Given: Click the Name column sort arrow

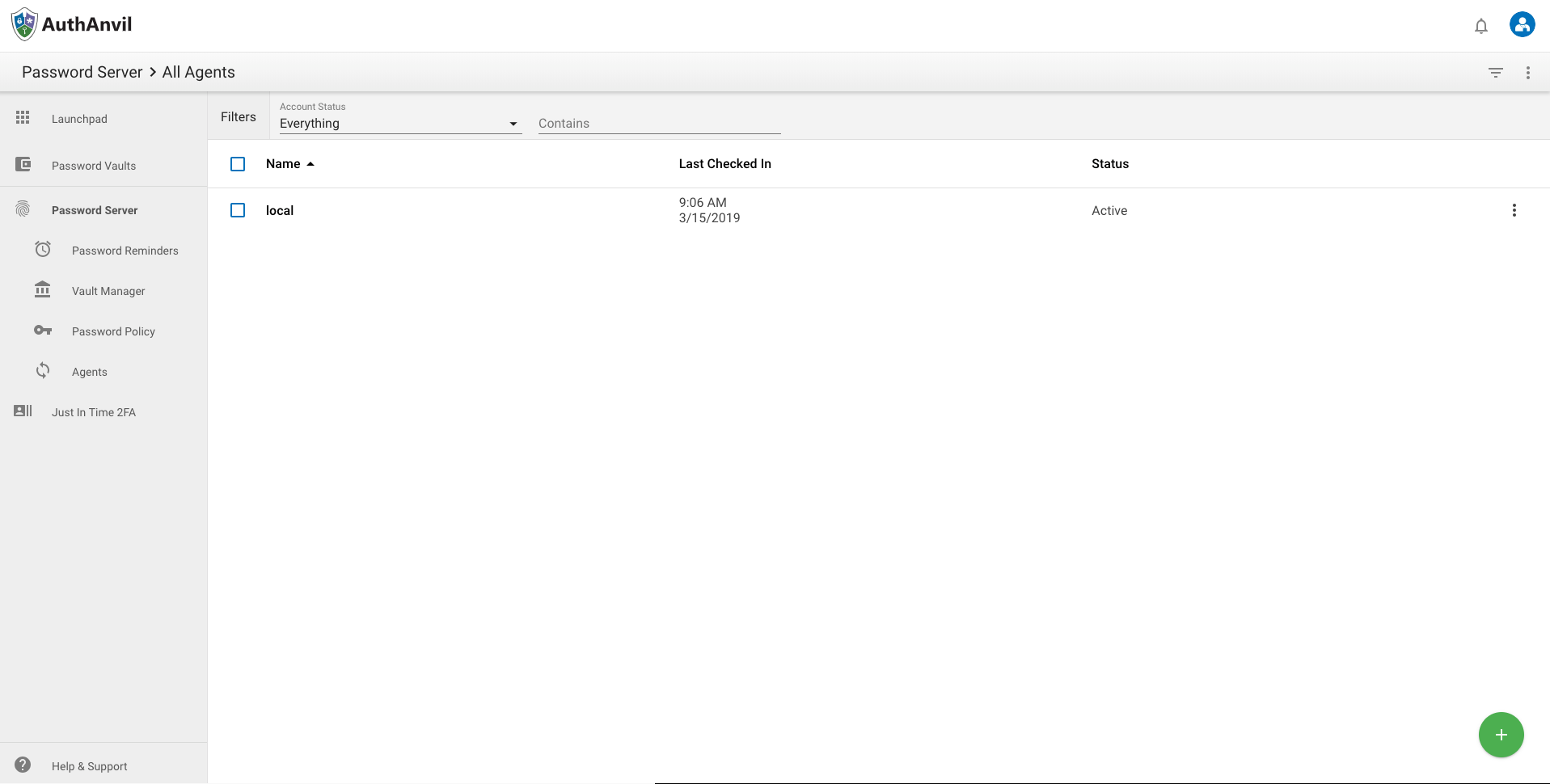Looking at the screenshot, I should (310, 164).
